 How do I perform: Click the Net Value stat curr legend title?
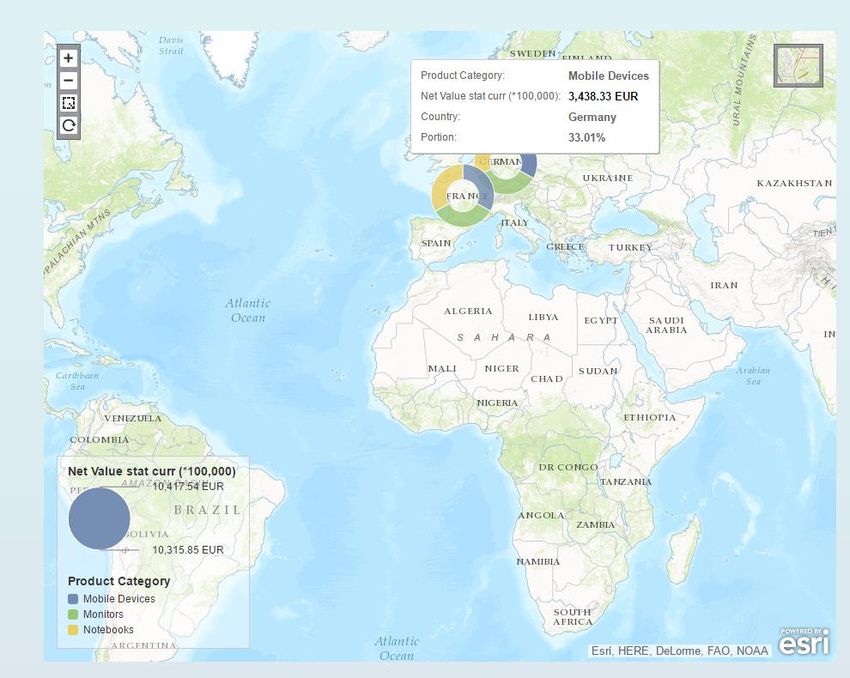pos(152,472)
